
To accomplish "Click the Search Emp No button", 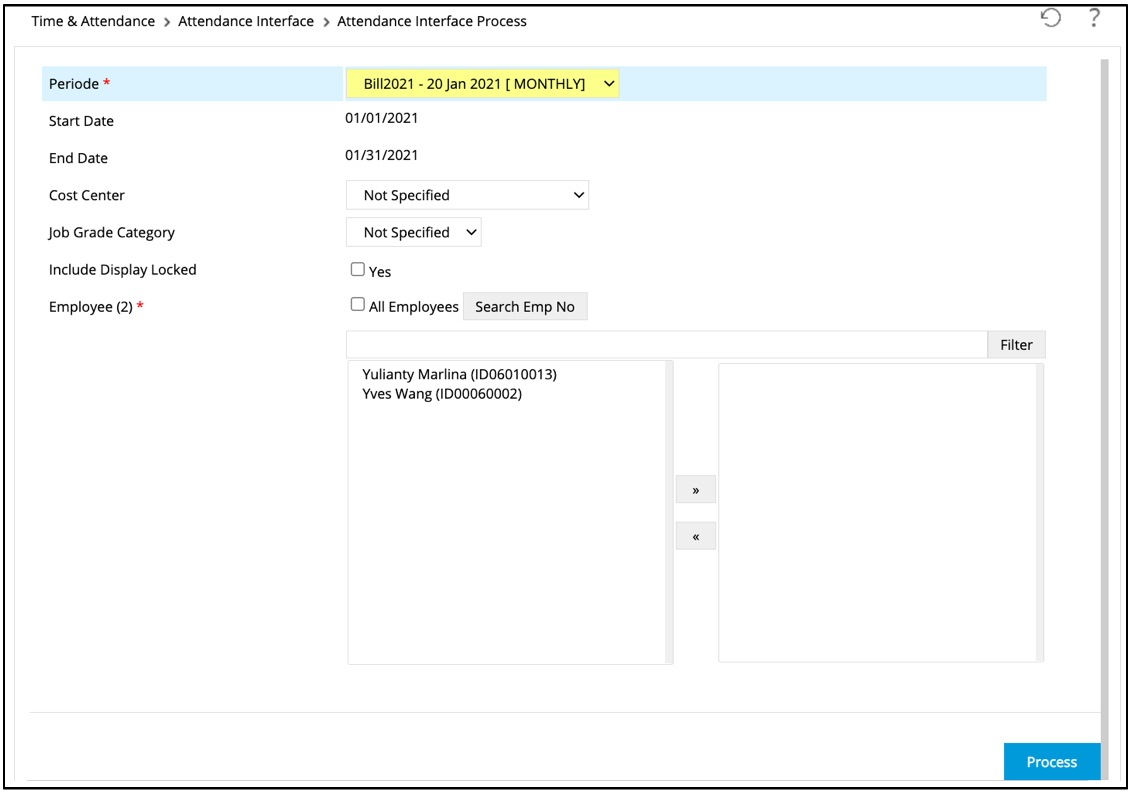I will (525, 307).
